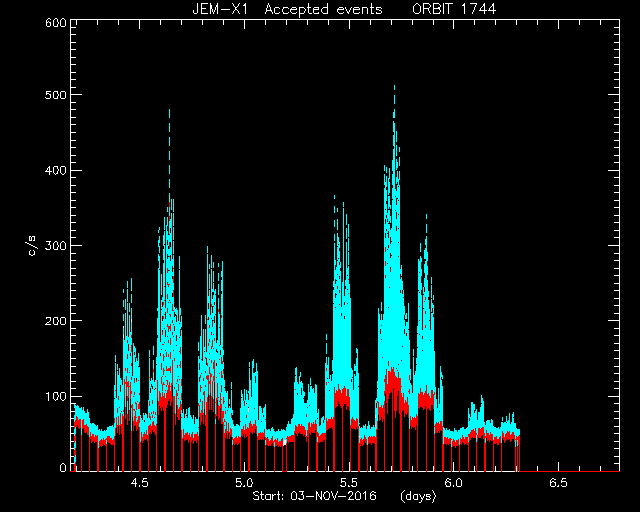The width and height of the screenshot is (640, 512).
Task: Click the 'ORBIT 1744' title text
Action: [454, 9]
